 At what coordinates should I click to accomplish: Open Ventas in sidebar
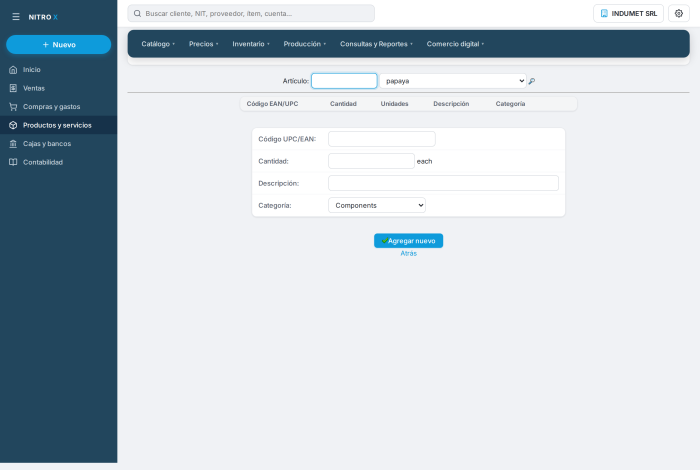pos(58,88)
